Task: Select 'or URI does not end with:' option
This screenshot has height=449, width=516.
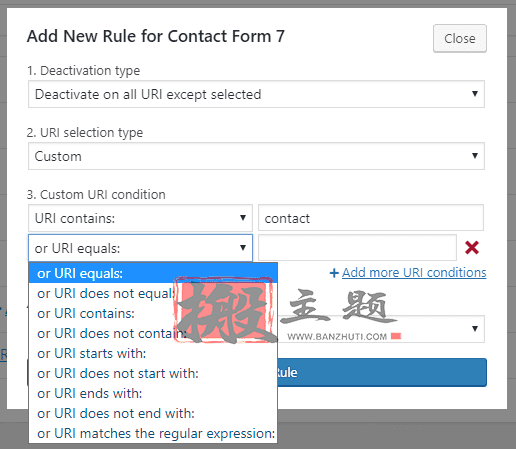Action: point(153,413)
